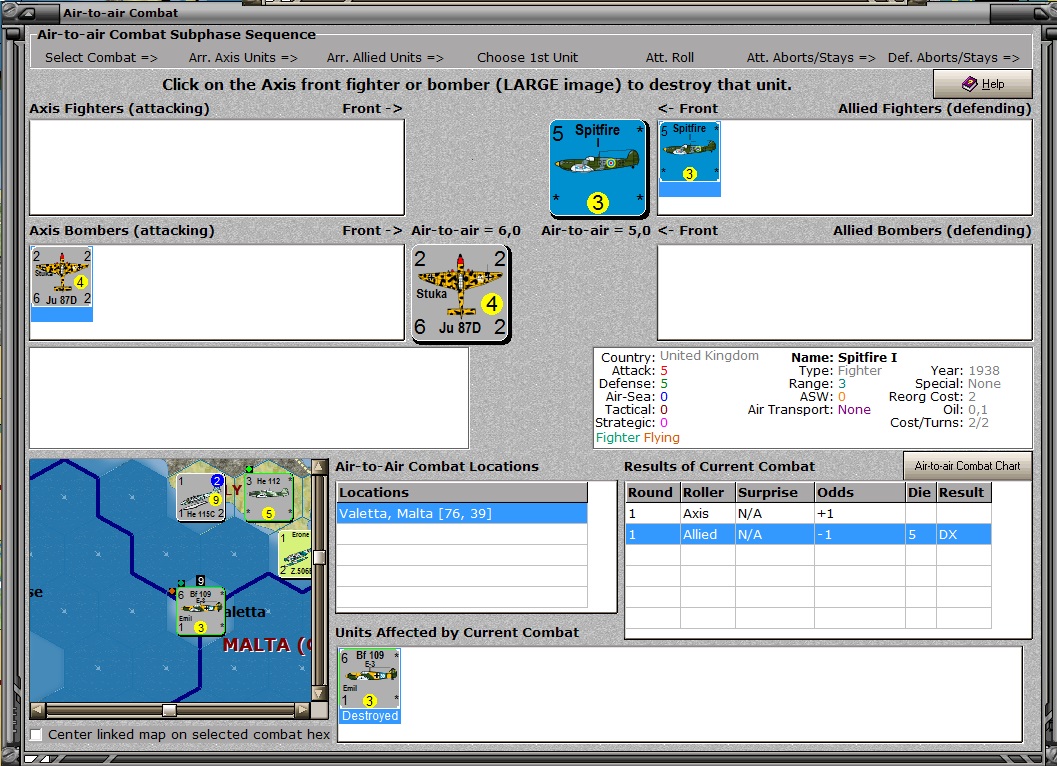Click the Odds column header
This screenshot has height=766, width=1057.
860,492
